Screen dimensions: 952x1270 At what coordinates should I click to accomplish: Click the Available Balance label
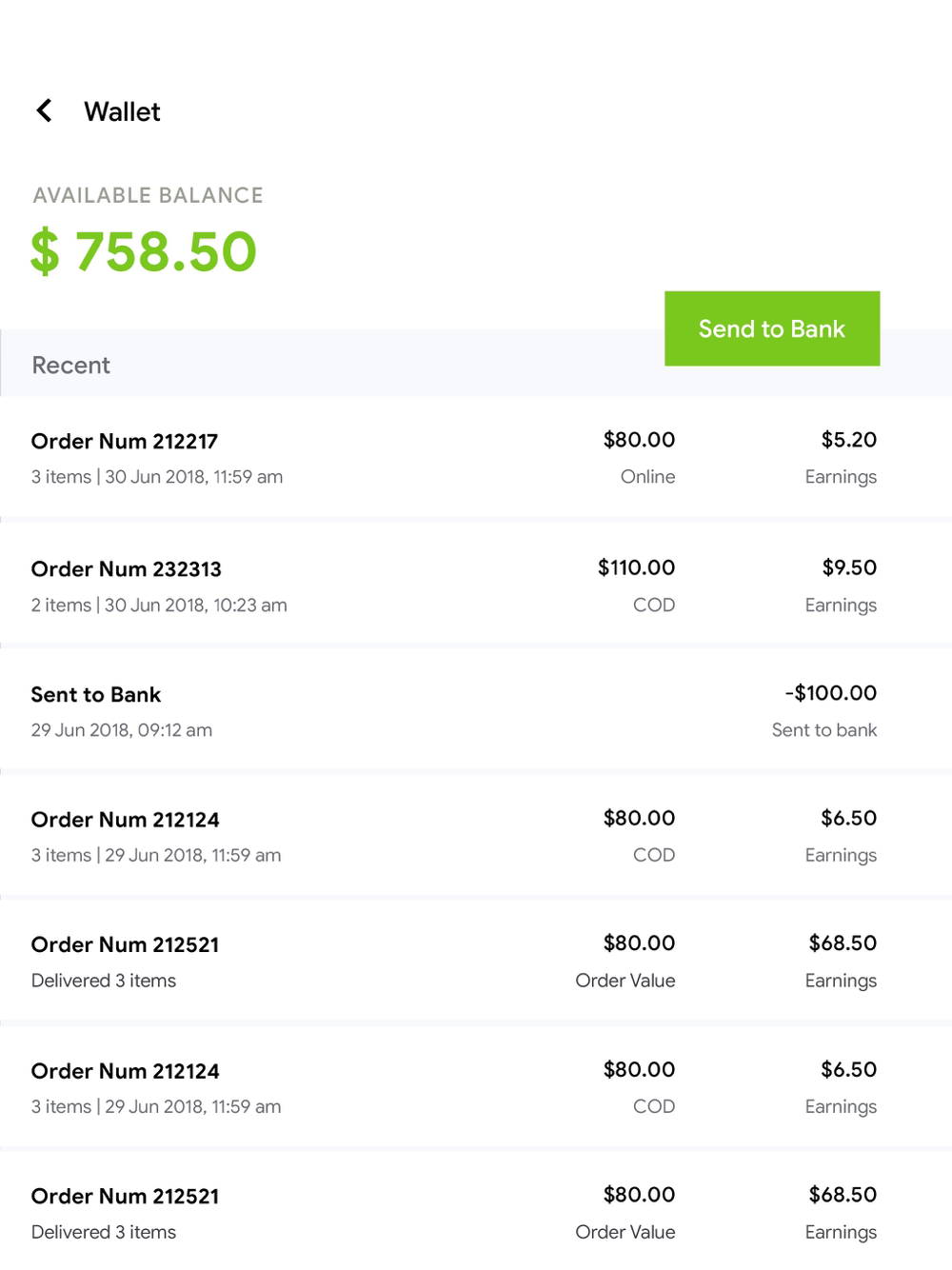tap(149, 195)
